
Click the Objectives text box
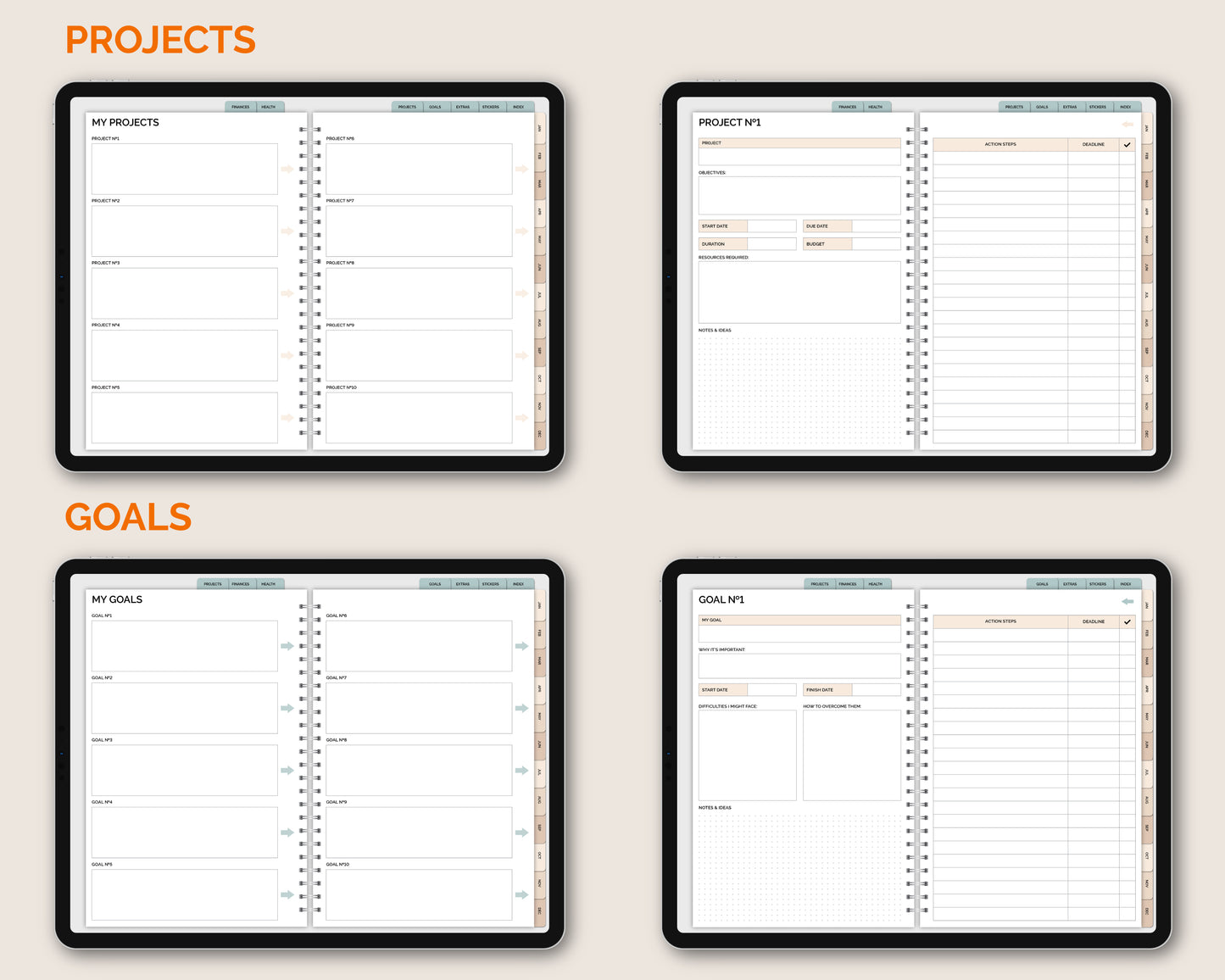tap(799, 196)
